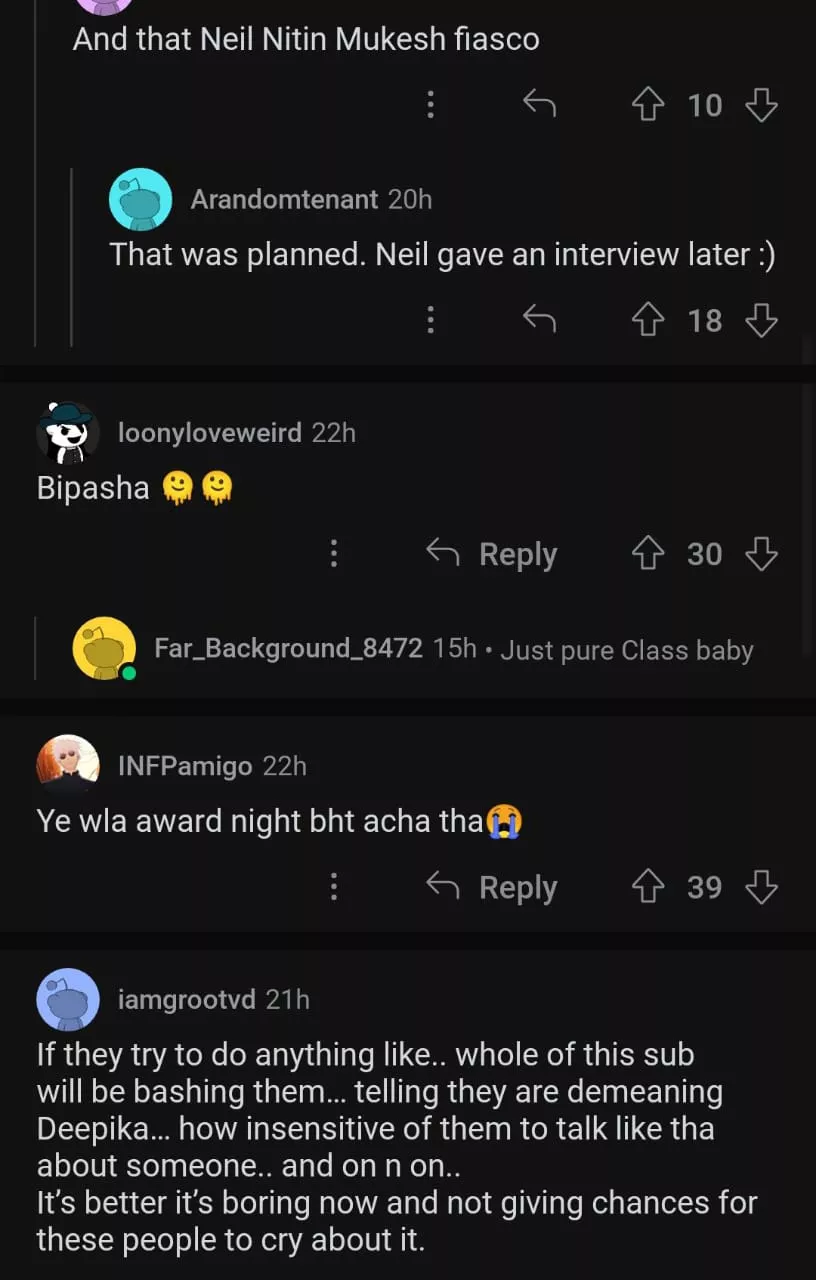Downvote loonyloveweird's Bipasha comment
The image size is (816, 1280).
point(762,554)
